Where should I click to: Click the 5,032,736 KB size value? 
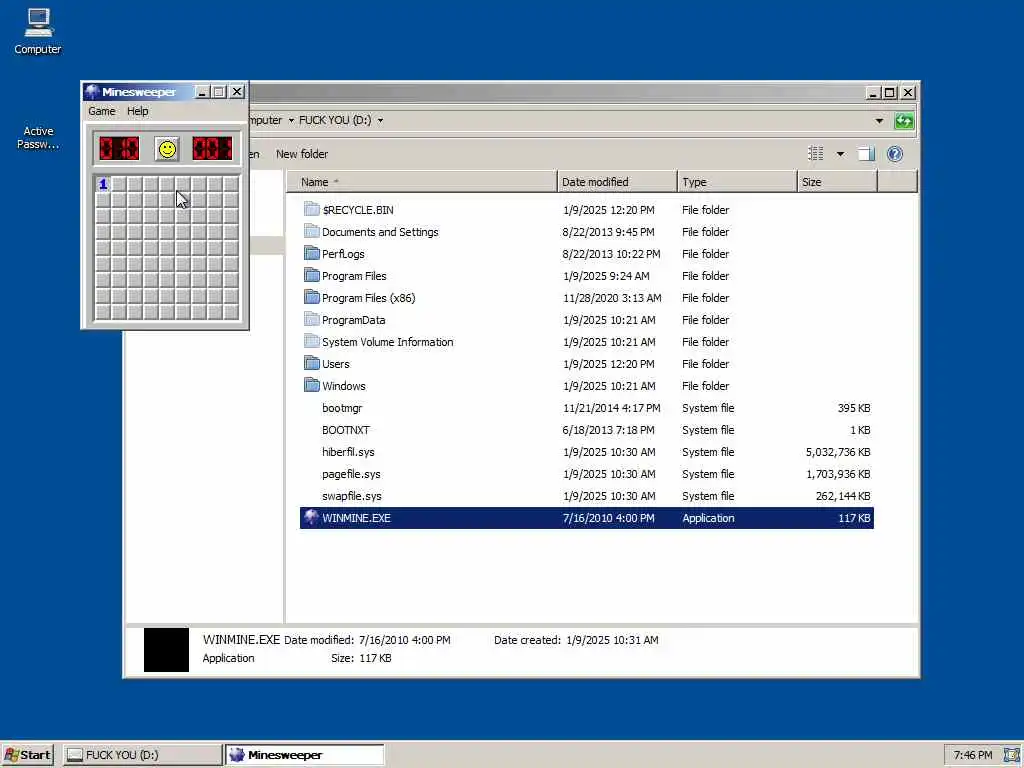pos(838,452)
